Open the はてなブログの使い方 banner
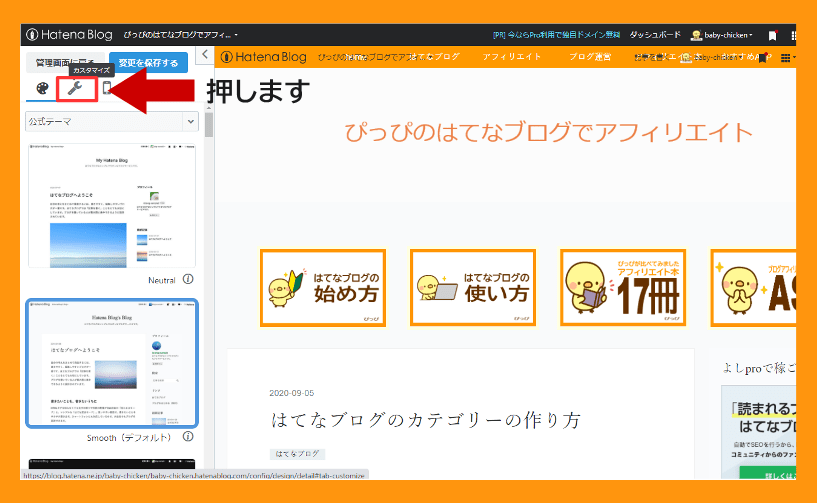This screenshot has height=503, width=817. click(473, 288)
